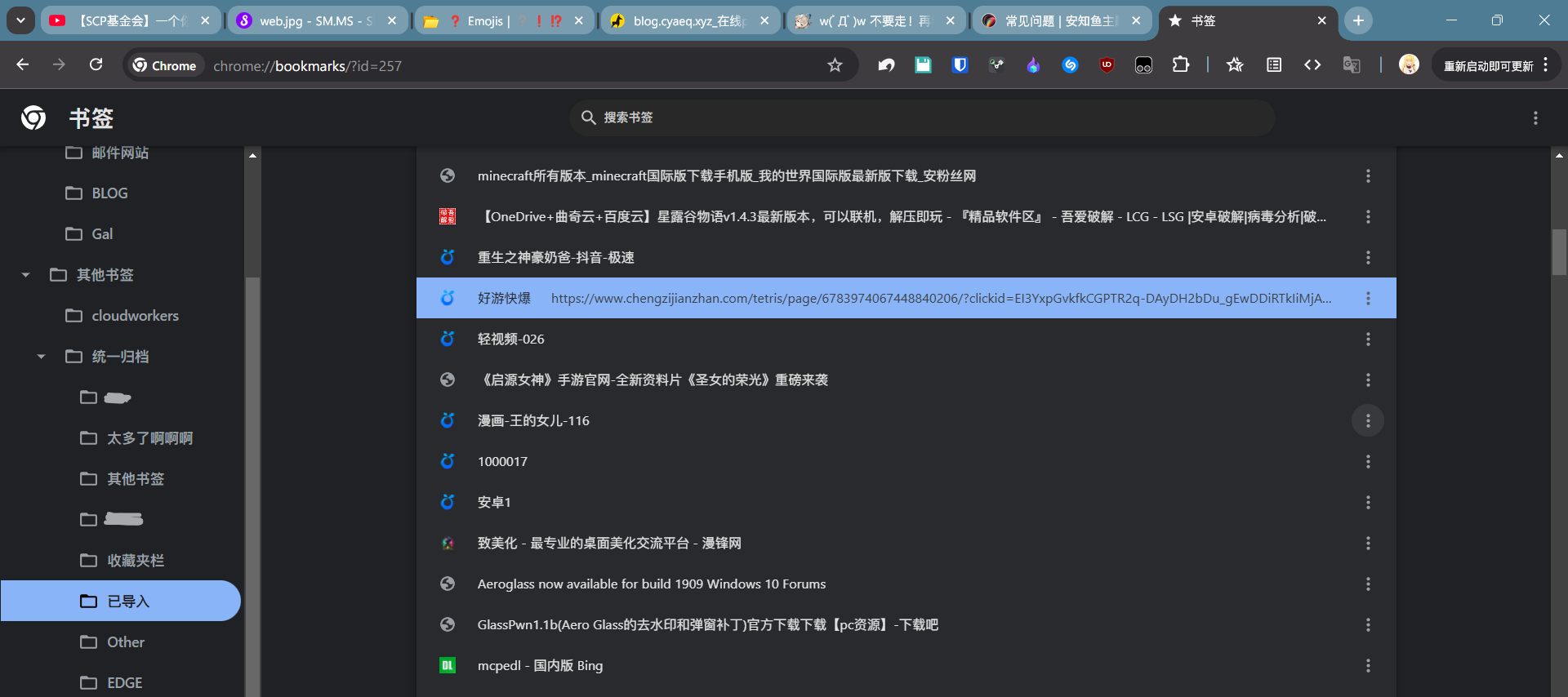Open more actions for the 1000017 bookmark
The image size is (1568, 697).
click(1368, 462)
